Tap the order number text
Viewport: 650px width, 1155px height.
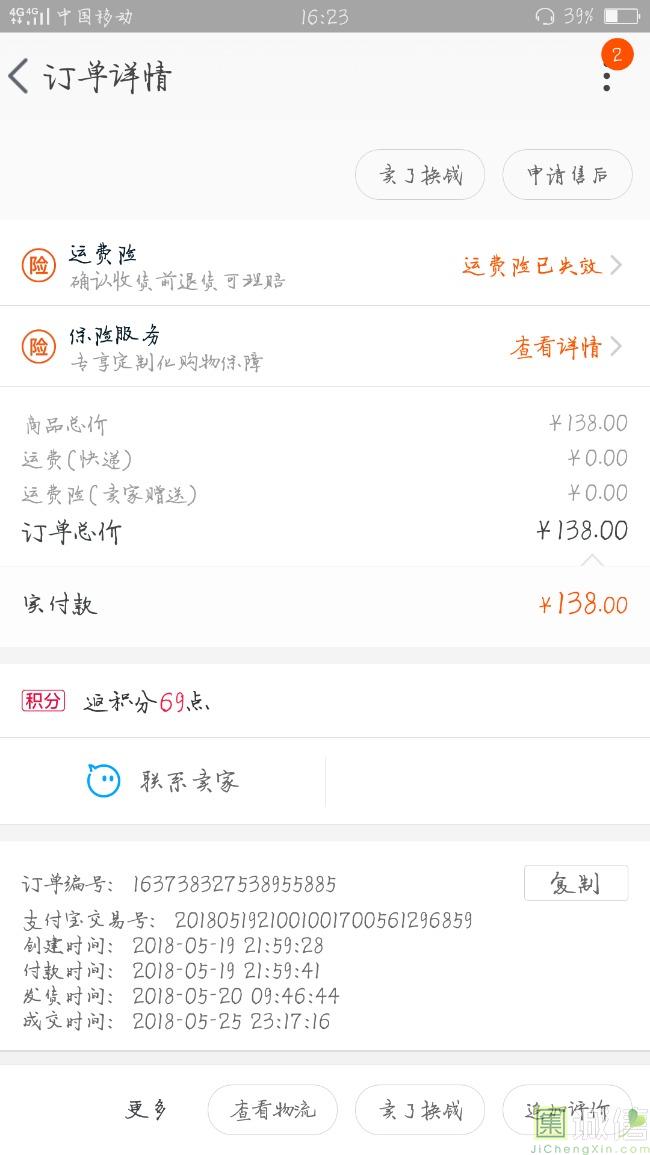point(234,884)
